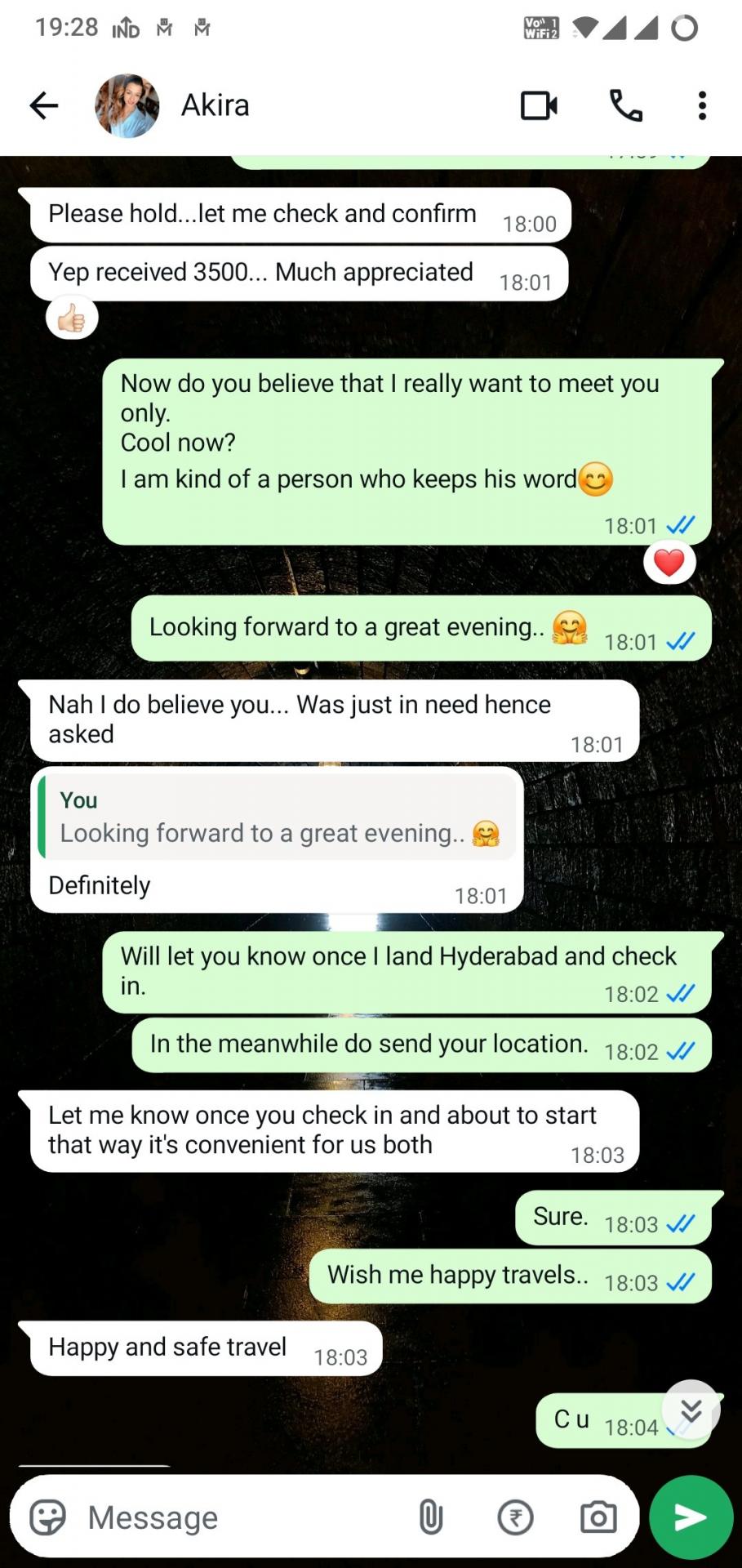Tap the thumbs-up reaction under the 3500 message
This screenshot has width=742, height=1568.
[x=72, y=318]
